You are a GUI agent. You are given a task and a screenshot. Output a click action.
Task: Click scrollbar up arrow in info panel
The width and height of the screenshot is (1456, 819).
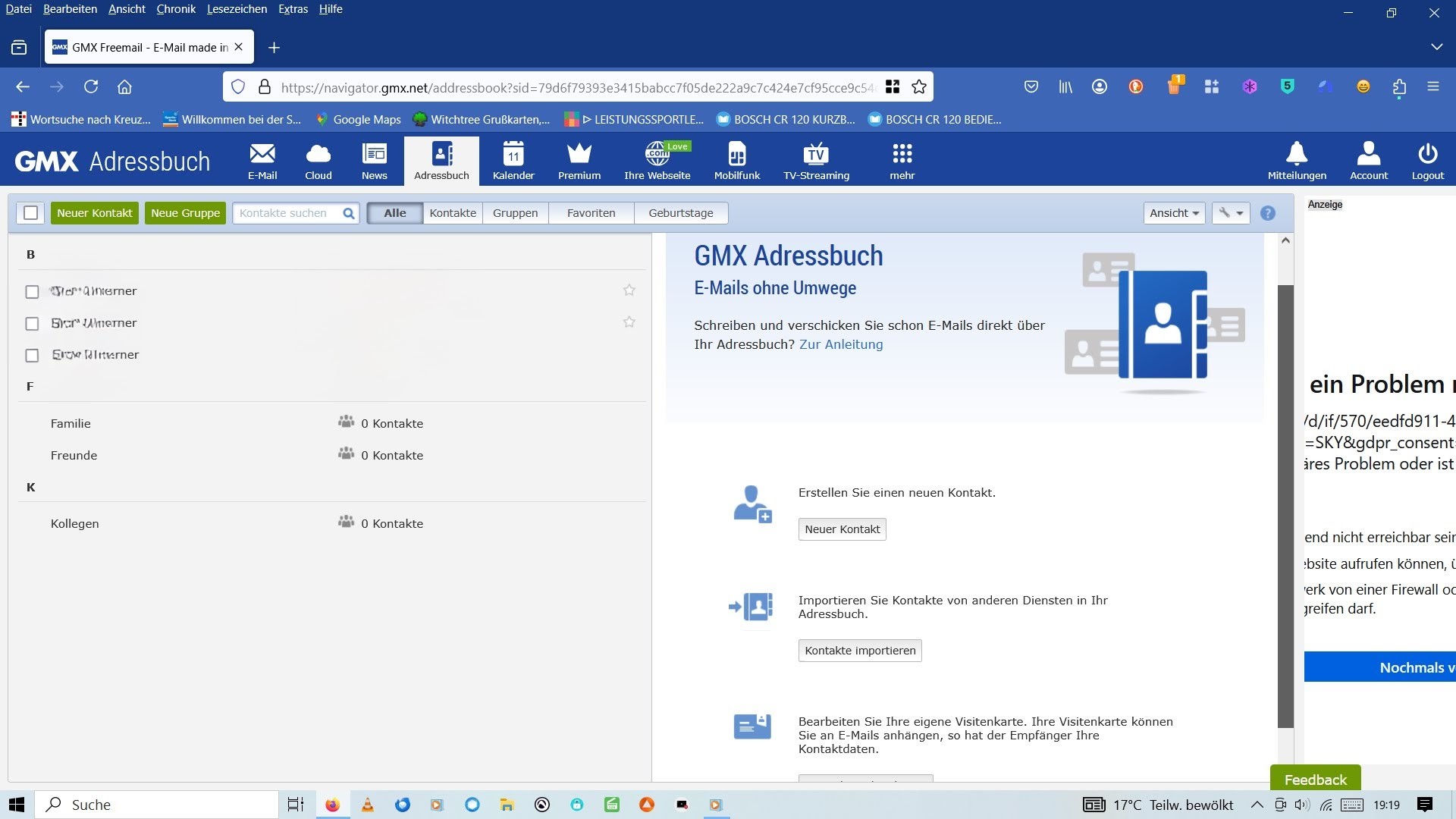(1285, 240)
